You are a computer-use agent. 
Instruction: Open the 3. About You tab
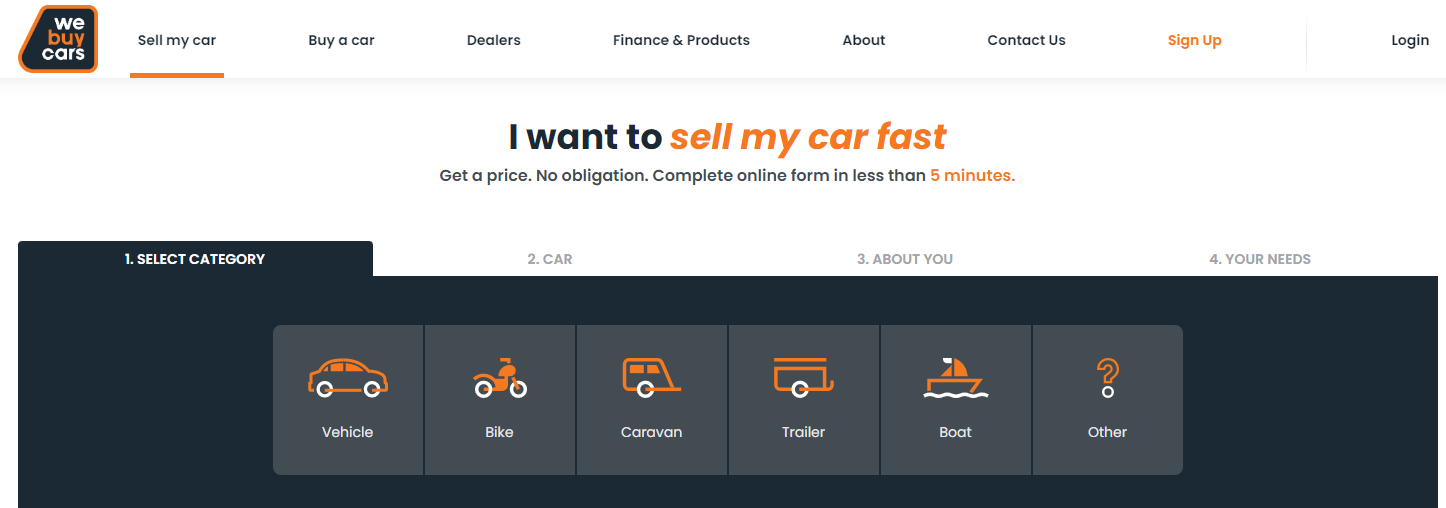905,258
